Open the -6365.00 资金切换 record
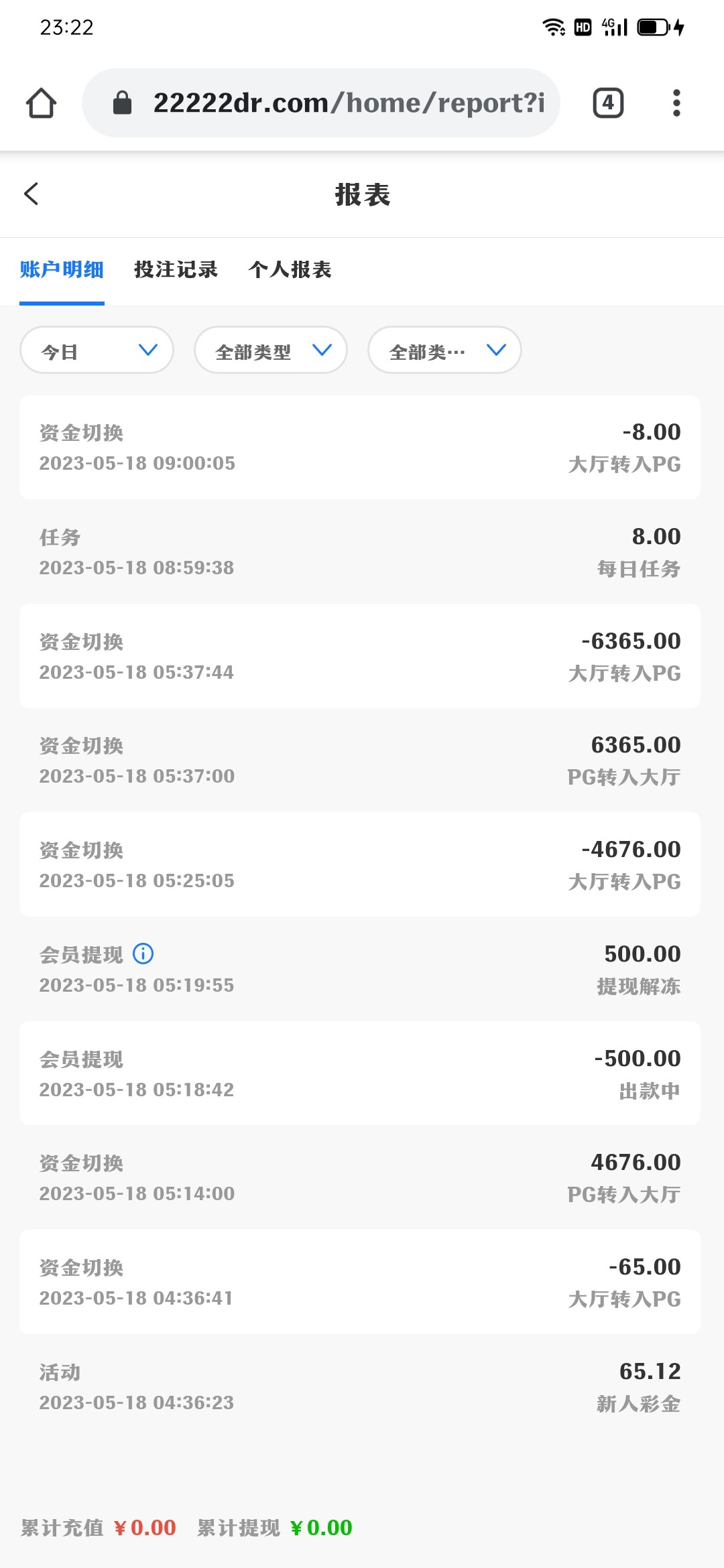Screen dimensions: 724x1568 tap(360, 656)
